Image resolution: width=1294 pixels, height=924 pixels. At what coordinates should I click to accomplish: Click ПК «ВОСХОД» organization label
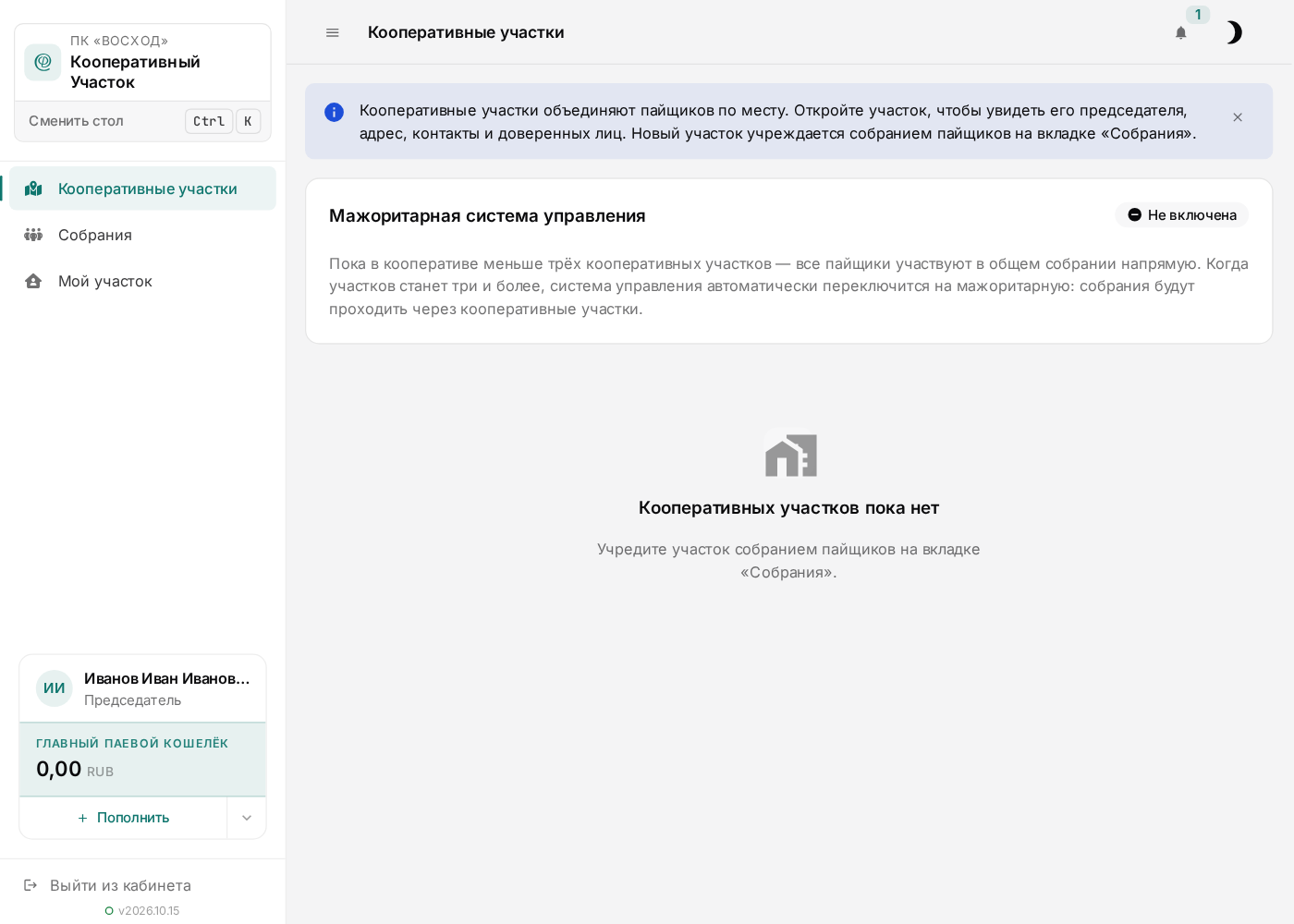tap(119, 41)
